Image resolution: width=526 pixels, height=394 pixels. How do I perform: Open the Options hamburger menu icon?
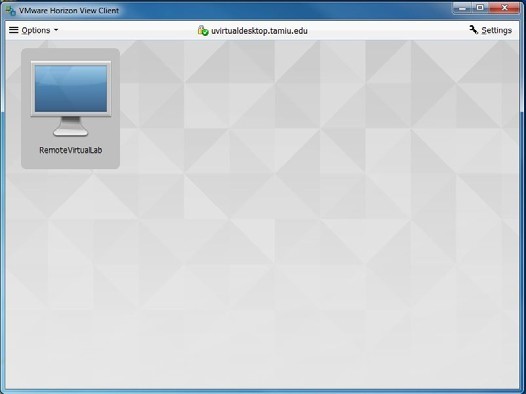(x=13, y=30)
